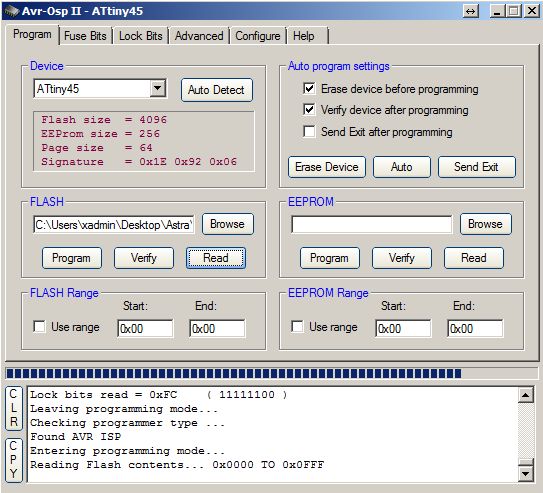This screenshot has height=493, width=543.
Task: Click the EEPROM Range Start field
Action: tap(403, 328)
